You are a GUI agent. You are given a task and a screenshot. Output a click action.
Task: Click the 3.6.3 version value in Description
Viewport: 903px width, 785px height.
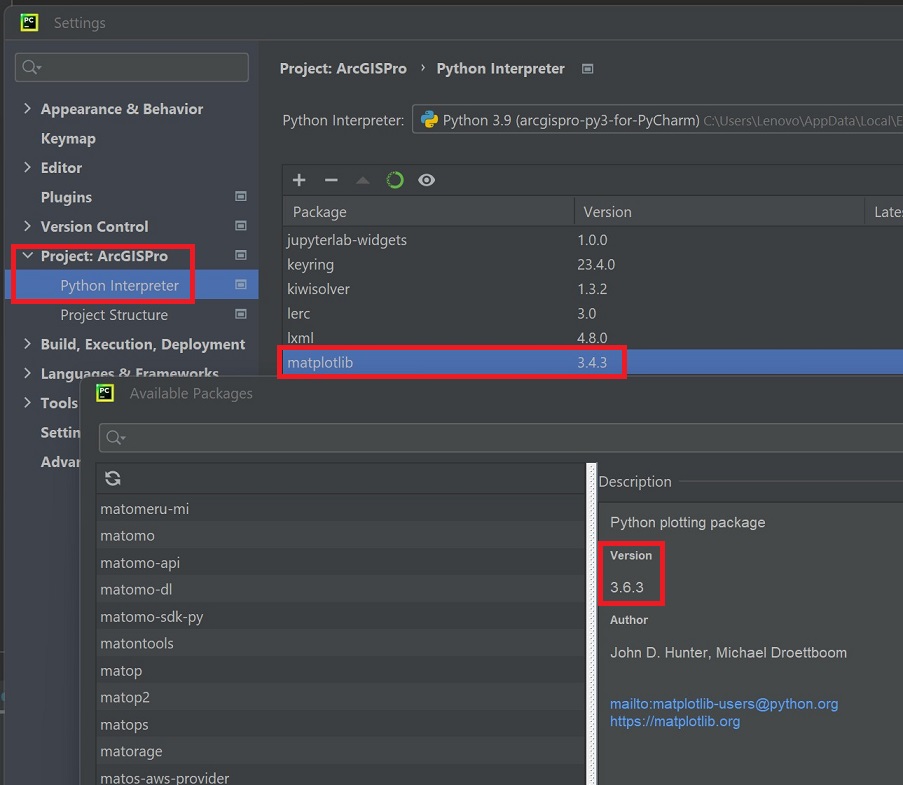(627, 587)
